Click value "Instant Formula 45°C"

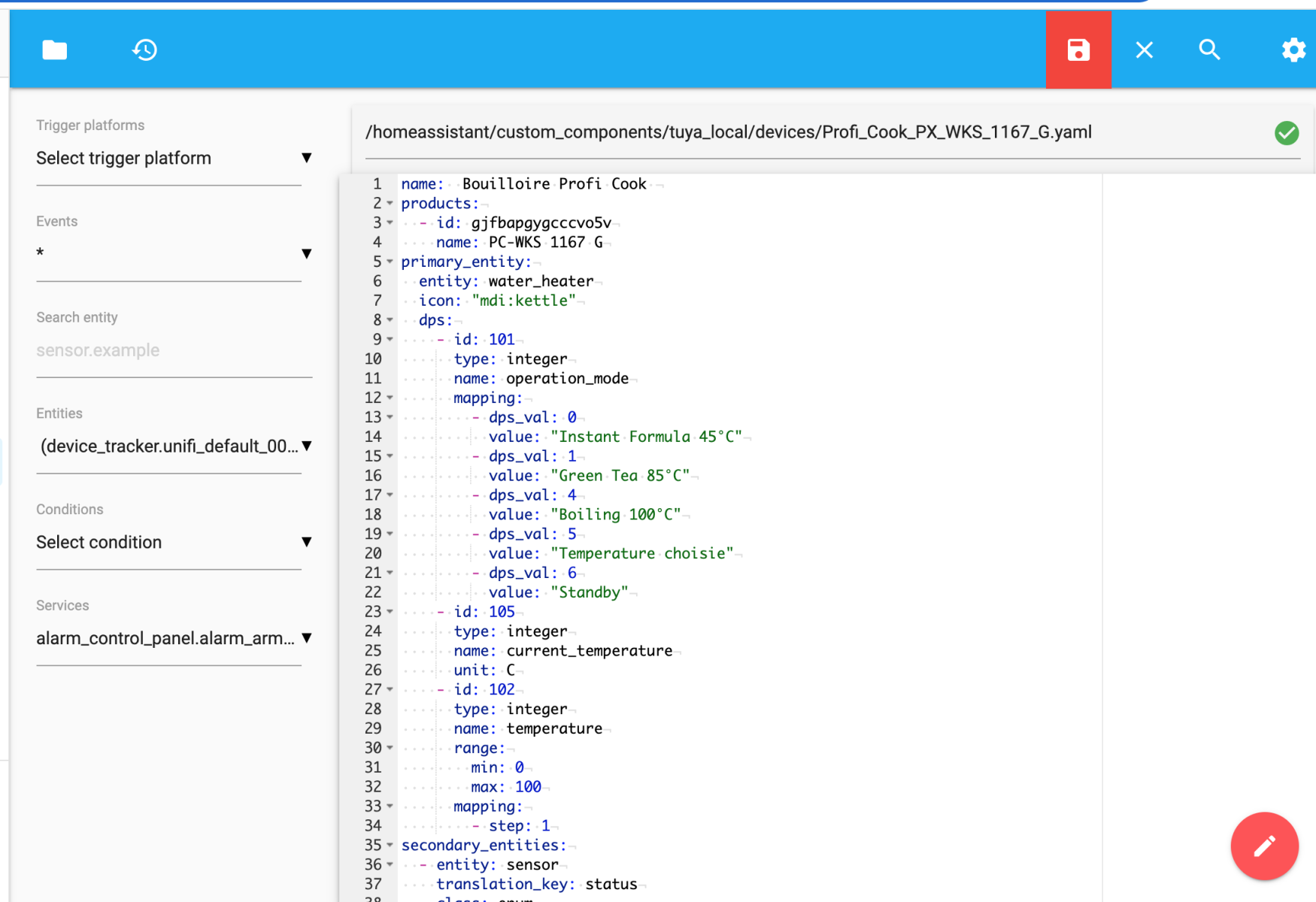646,437
